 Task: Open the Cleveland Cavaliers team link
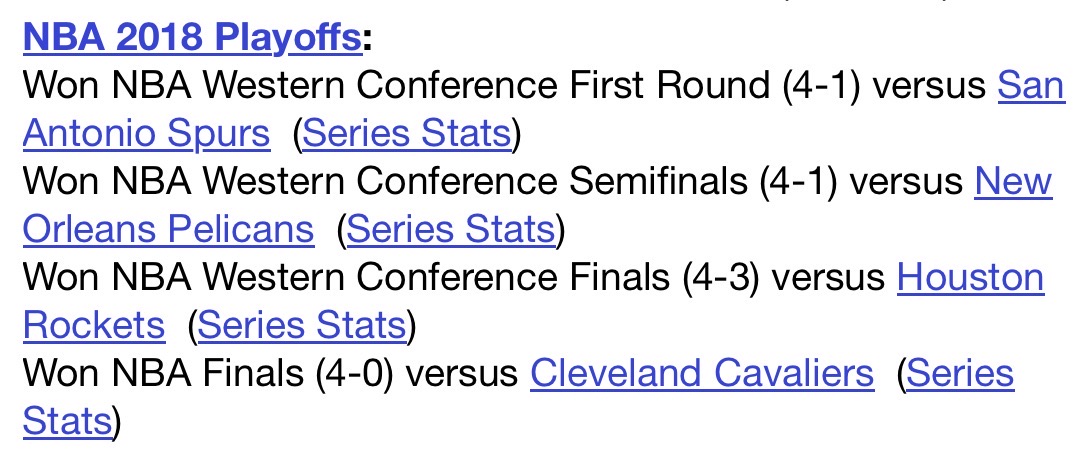point(702,373)
